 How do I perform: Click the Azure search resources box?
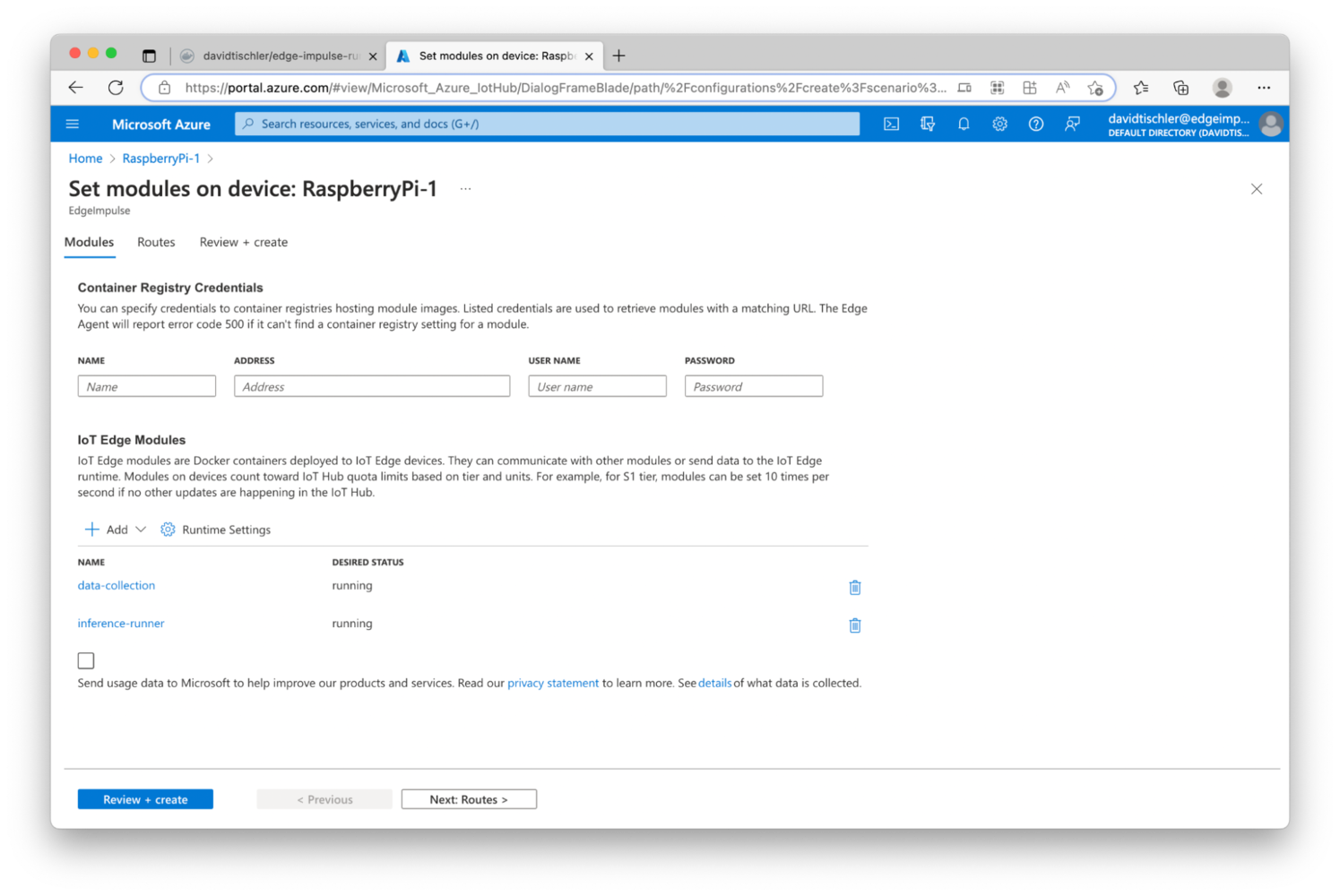[547, 124]
